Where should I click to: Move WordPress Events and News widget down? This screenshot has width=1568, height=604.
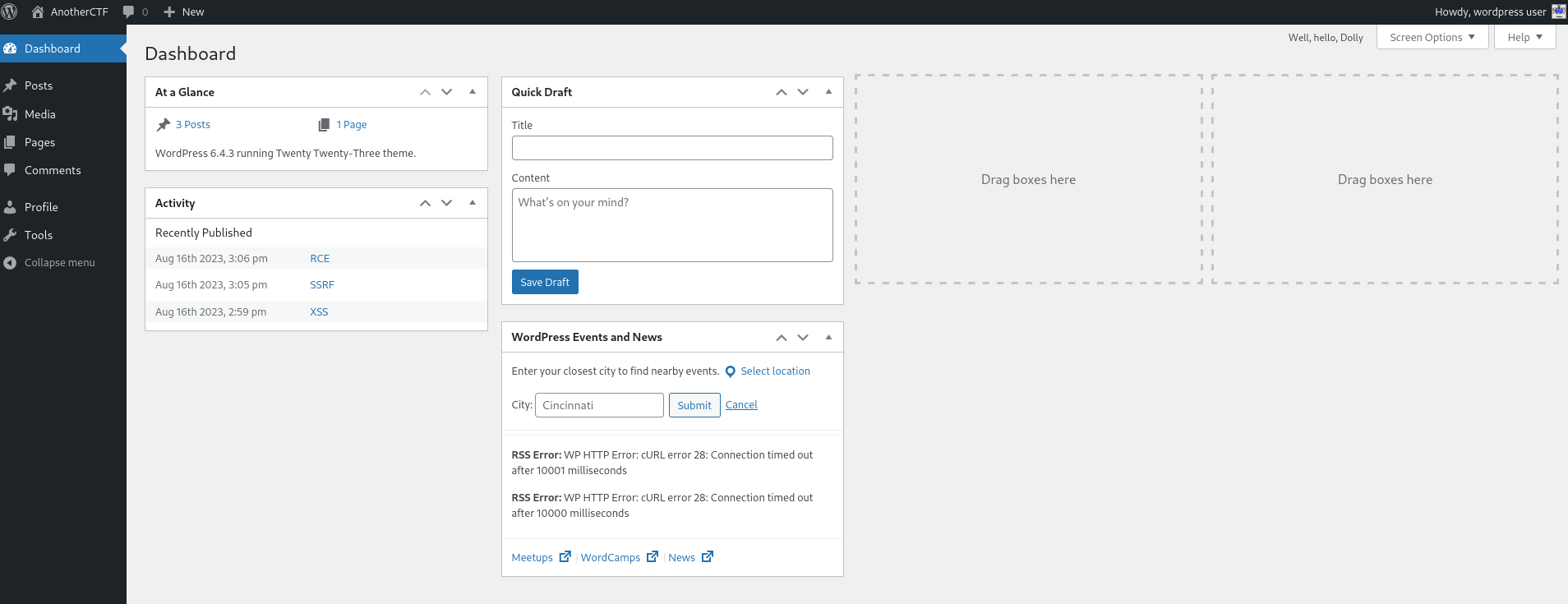point(803,337)
